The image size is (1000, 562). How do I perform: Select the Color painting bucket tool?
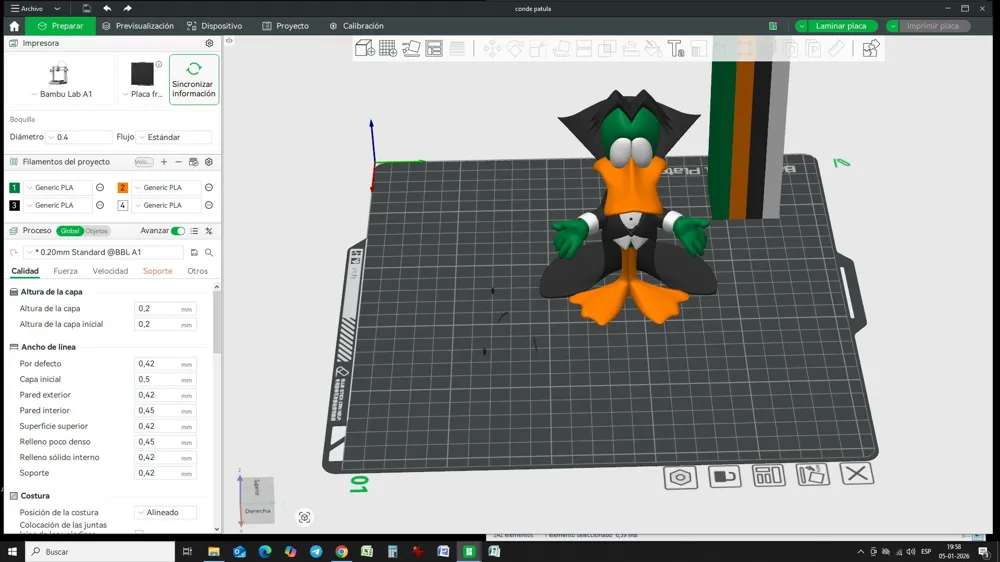coord(653,48)
